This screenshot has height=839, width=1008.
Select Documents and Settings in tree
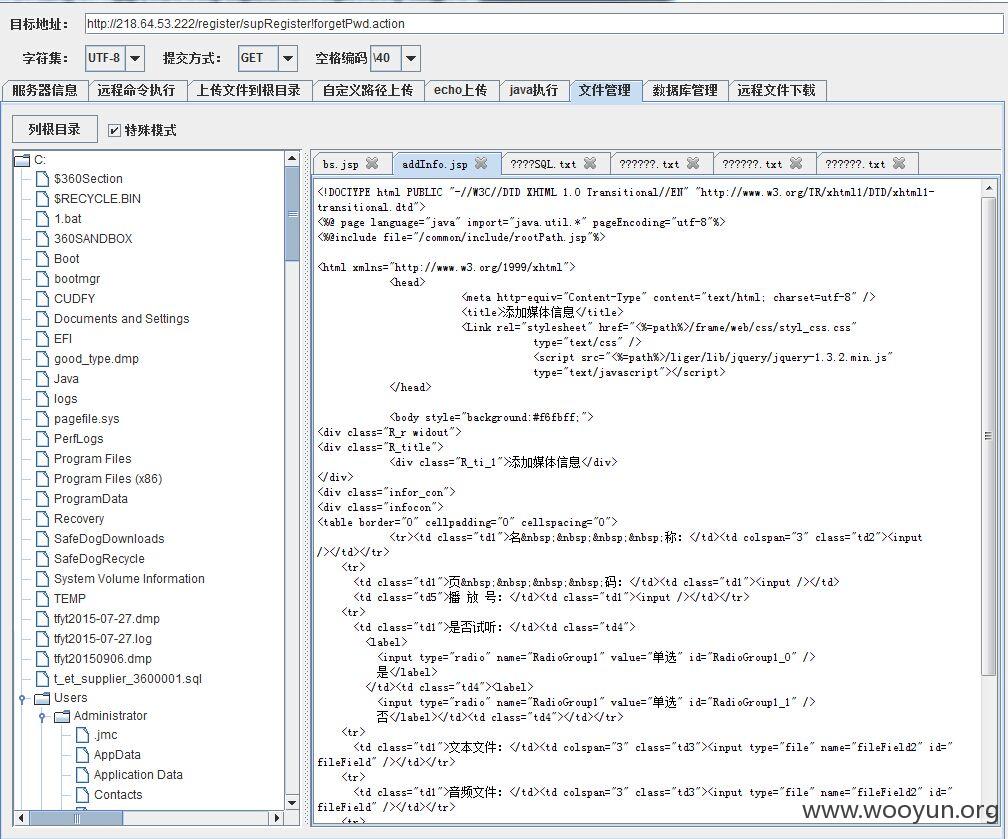[x=122, y=318]
